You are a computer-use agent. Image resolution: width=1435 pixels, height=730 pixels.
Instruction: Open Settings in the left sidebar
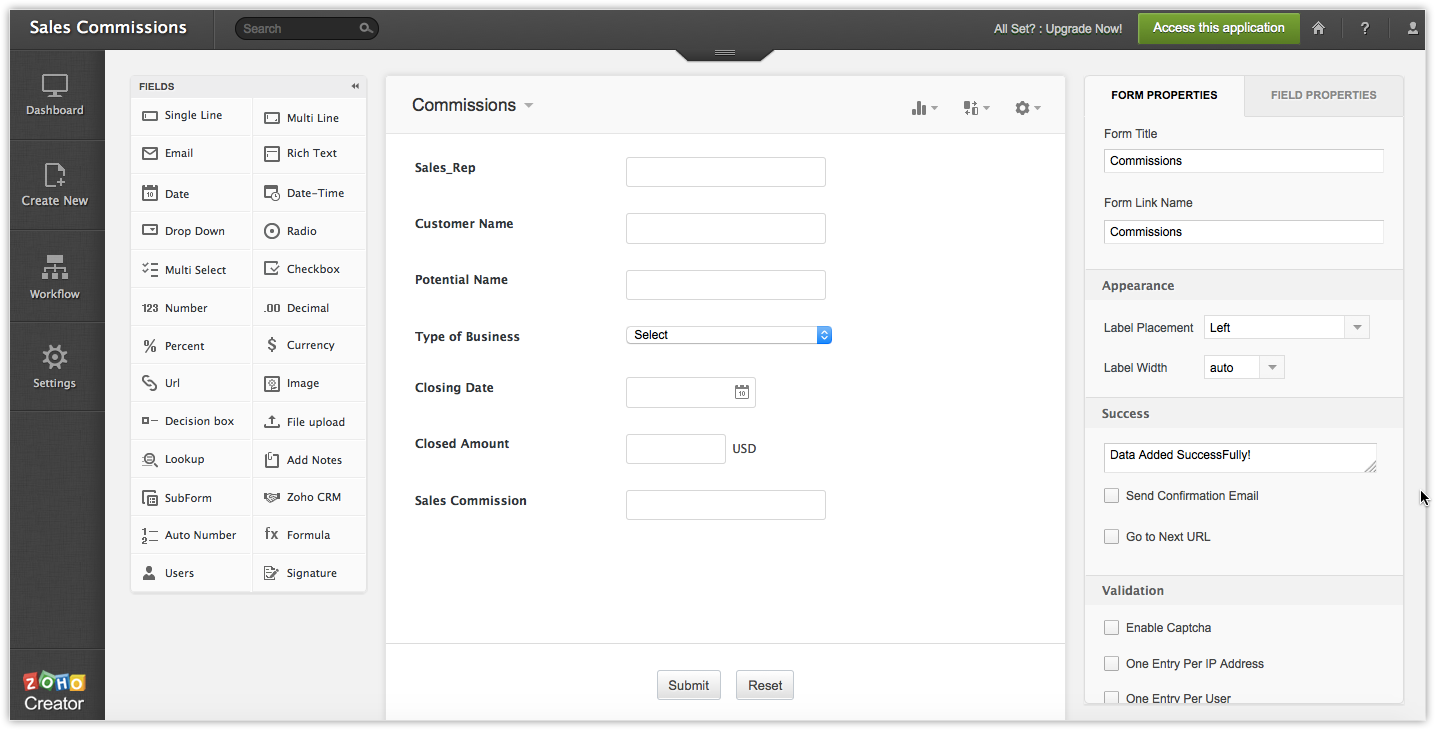coord(55,367)
